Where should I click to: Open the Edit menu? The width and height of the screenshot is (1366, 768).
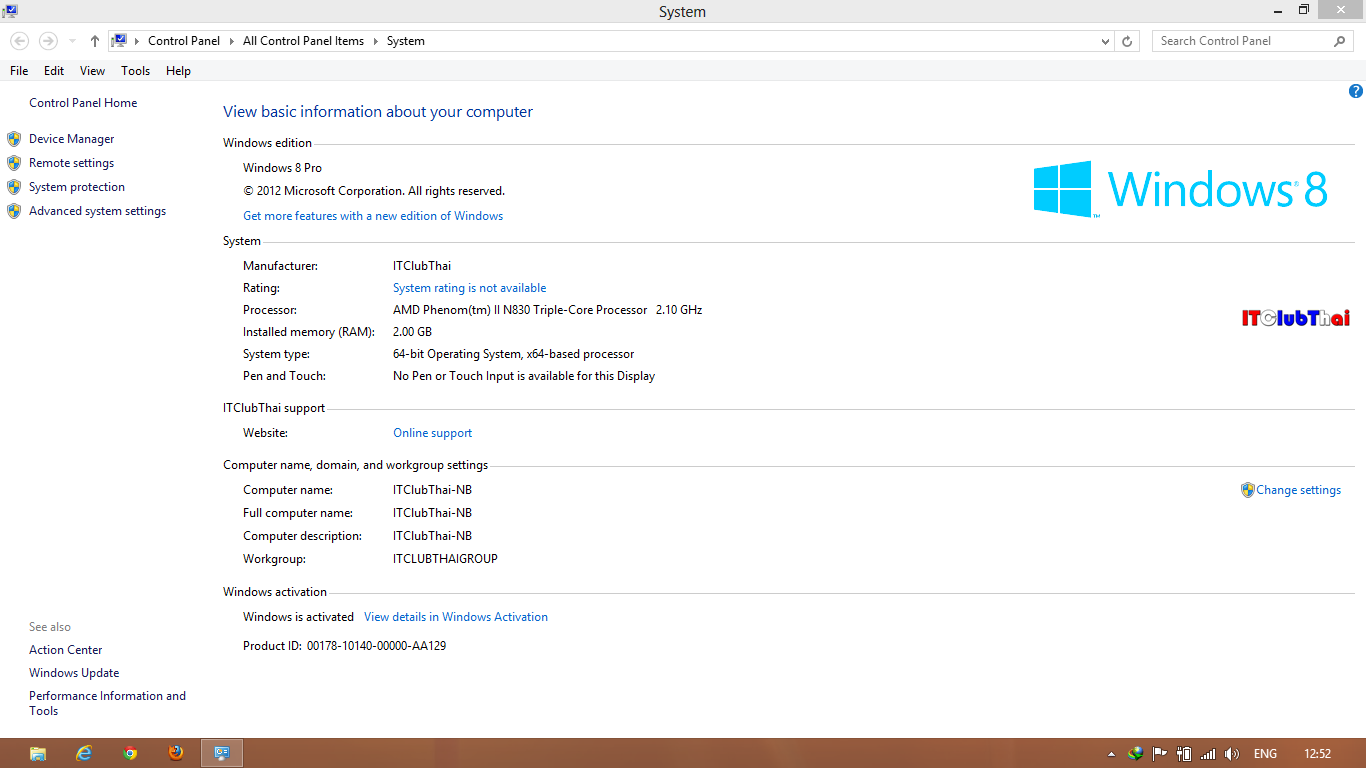54,71
